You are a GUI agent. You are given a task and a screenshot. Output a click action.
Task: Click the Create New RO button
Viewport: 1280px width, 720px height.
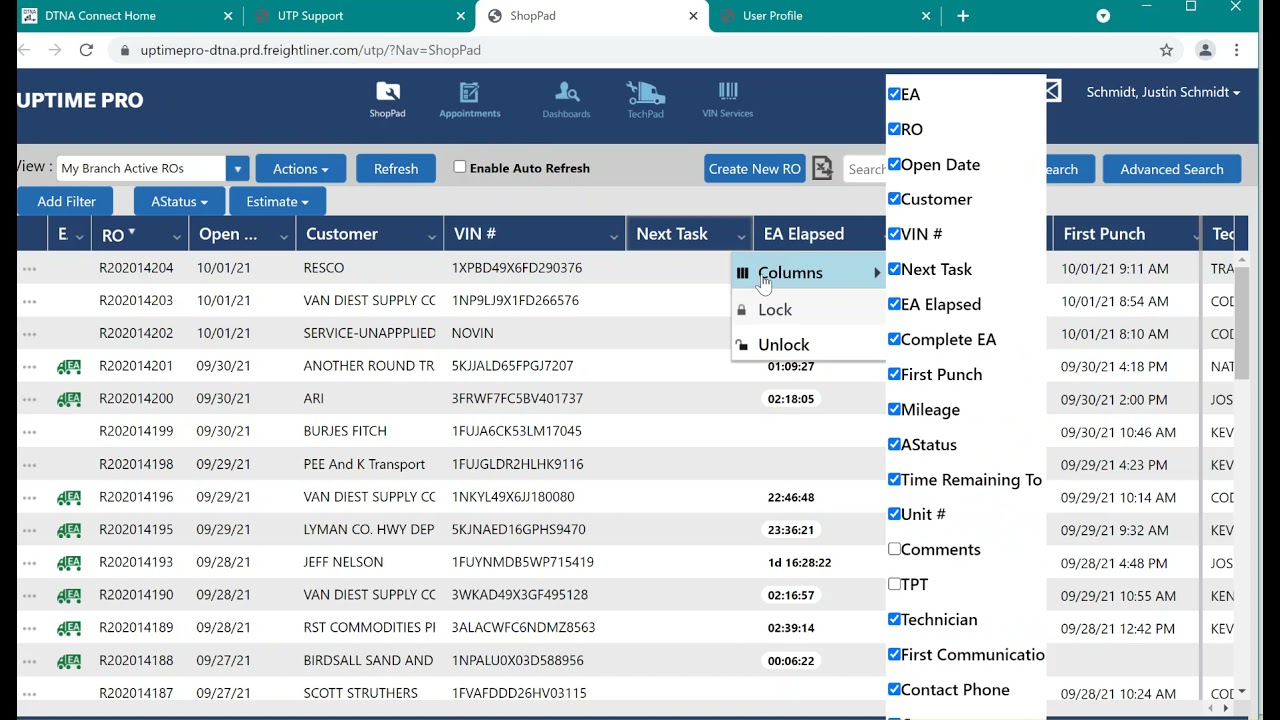(x=754, y=169)
